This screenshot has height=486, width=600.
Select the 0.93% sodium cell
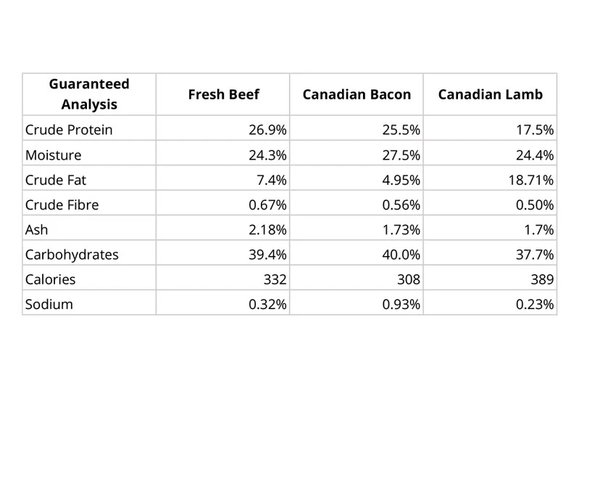pos(357,304)
